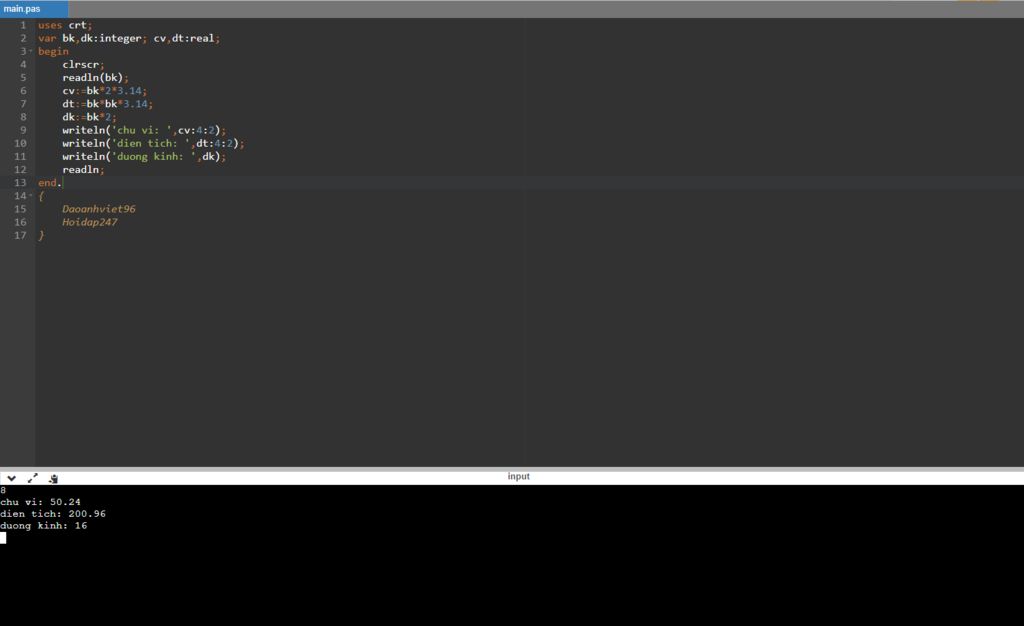Place cursor on the 'readln(bk);' line
This screenshot has width=1024, height=626.
pyautogui.click(x=95, y=77)
